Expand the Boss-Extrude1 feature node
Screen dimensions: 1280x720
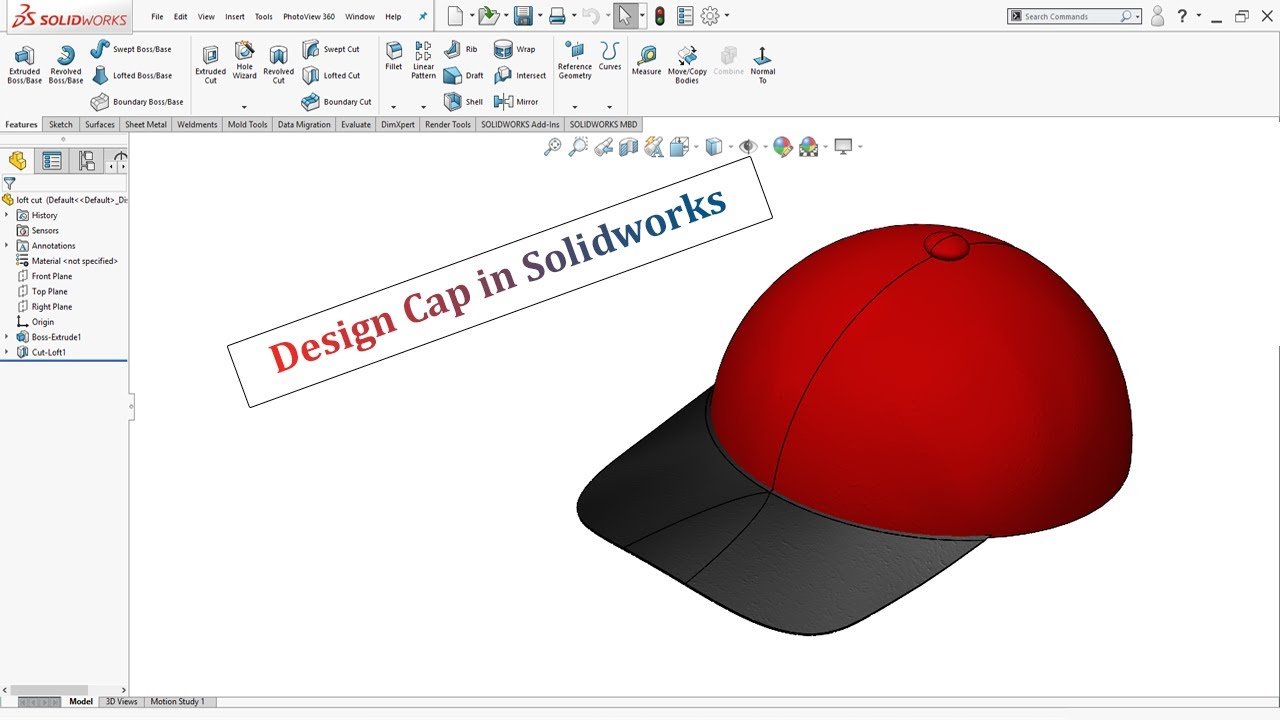pos(7,337)
